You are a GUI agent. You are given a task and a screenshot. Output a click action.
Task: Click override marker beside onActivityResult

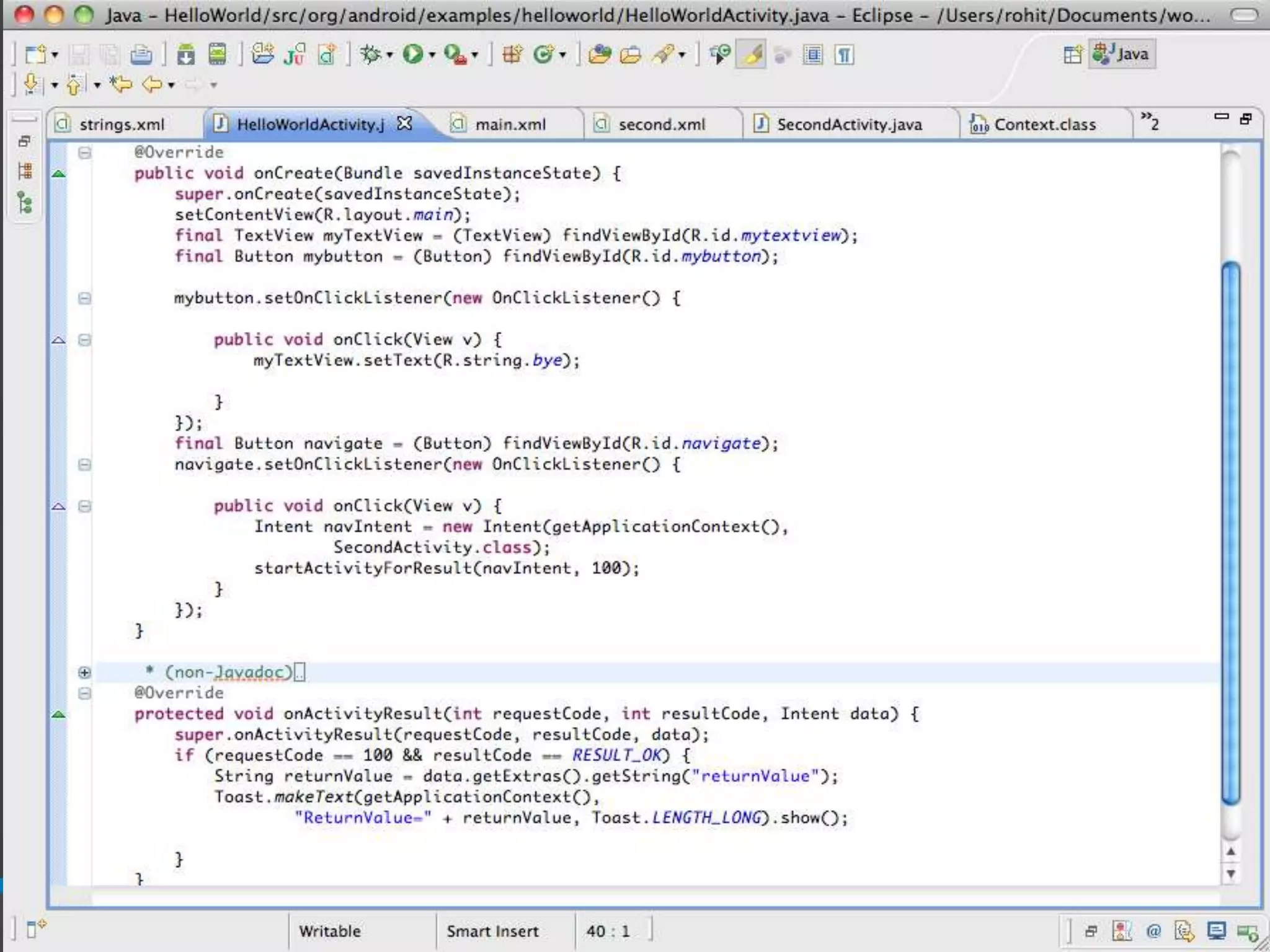click(58, 715)
